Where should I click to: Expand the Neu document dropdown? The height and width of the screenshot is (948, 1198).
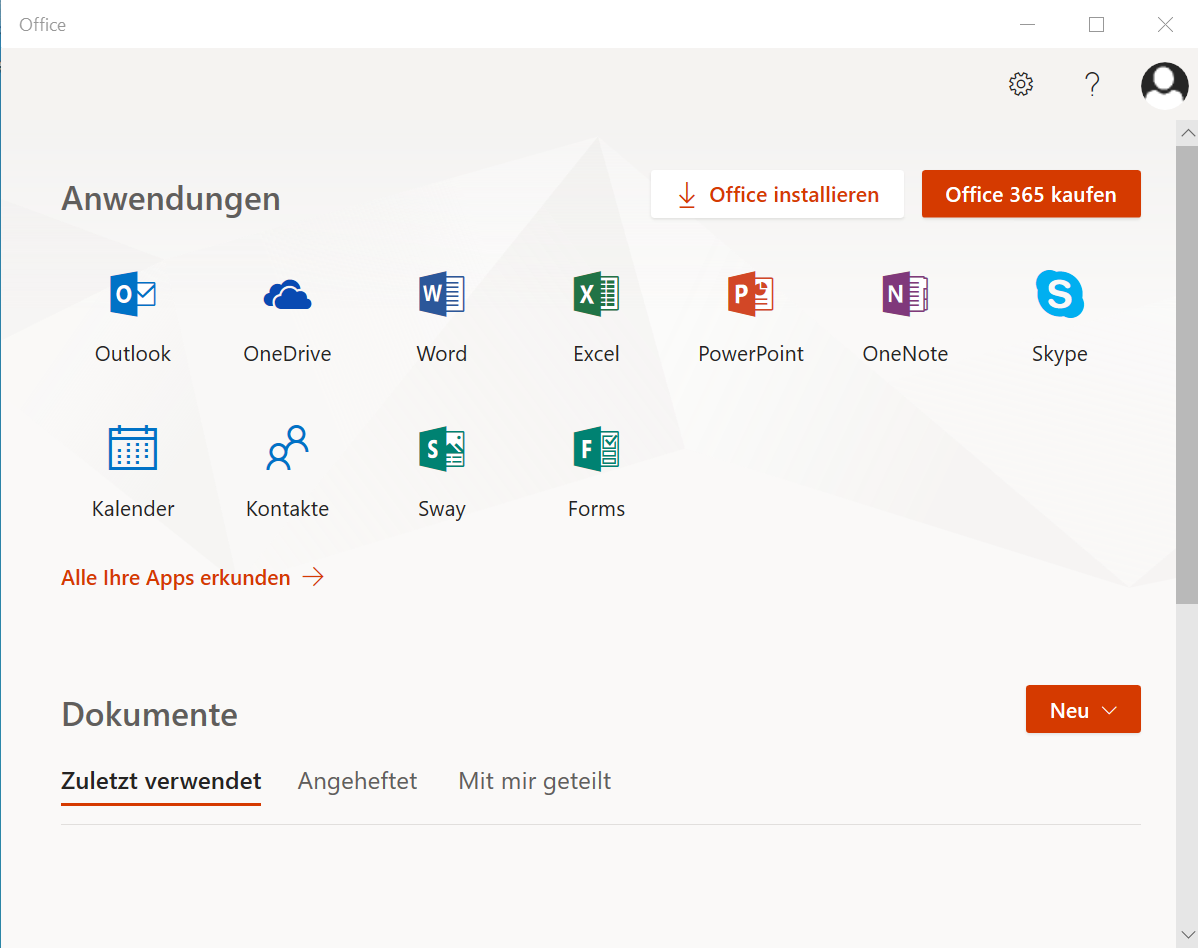click(1083, 710)
